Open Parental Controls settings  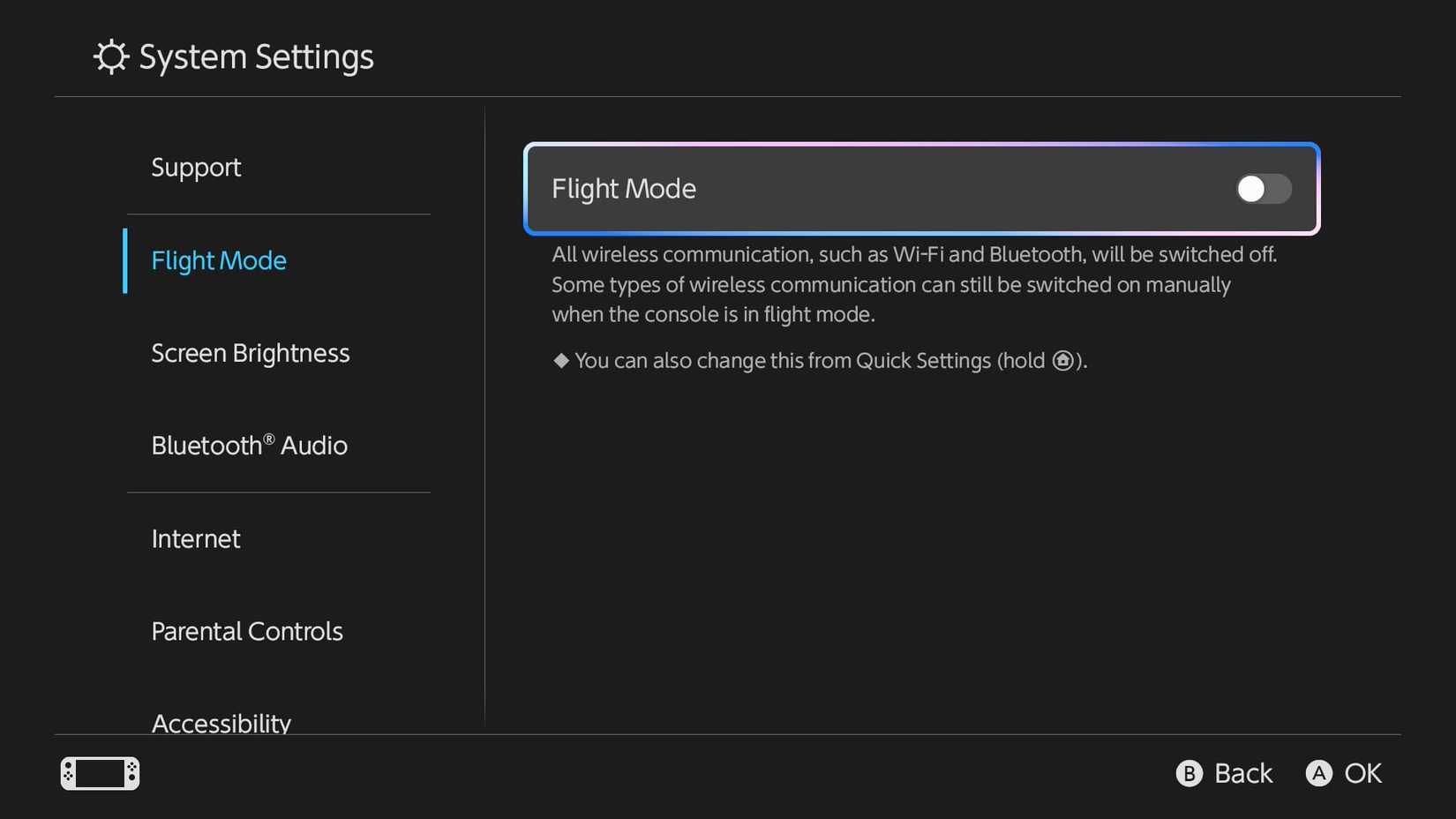[x=247, y=631]
